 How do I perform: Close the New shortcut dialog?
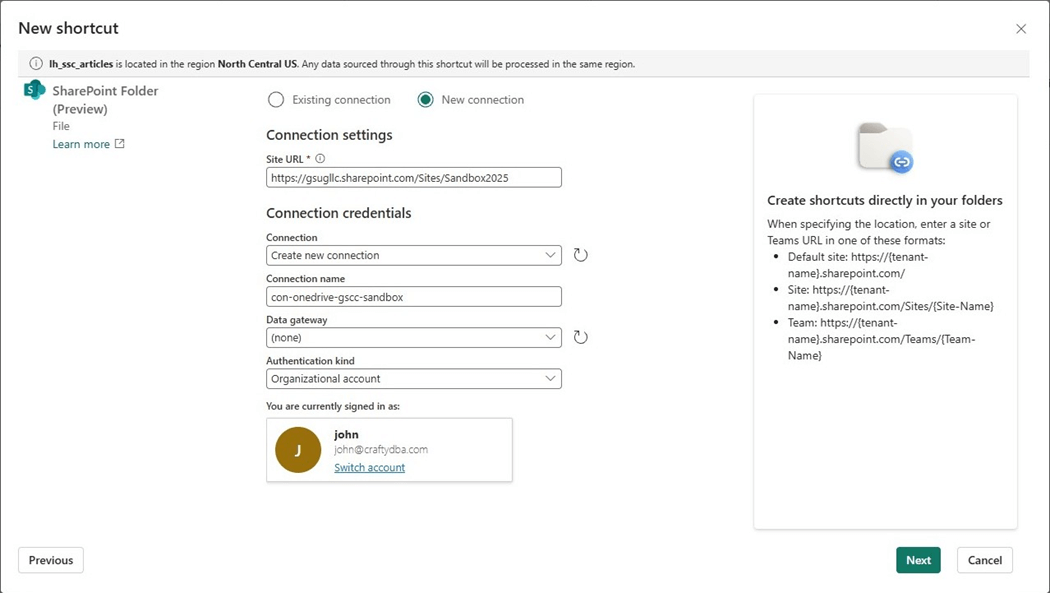pyautogui.click(x=1021, y=29)
